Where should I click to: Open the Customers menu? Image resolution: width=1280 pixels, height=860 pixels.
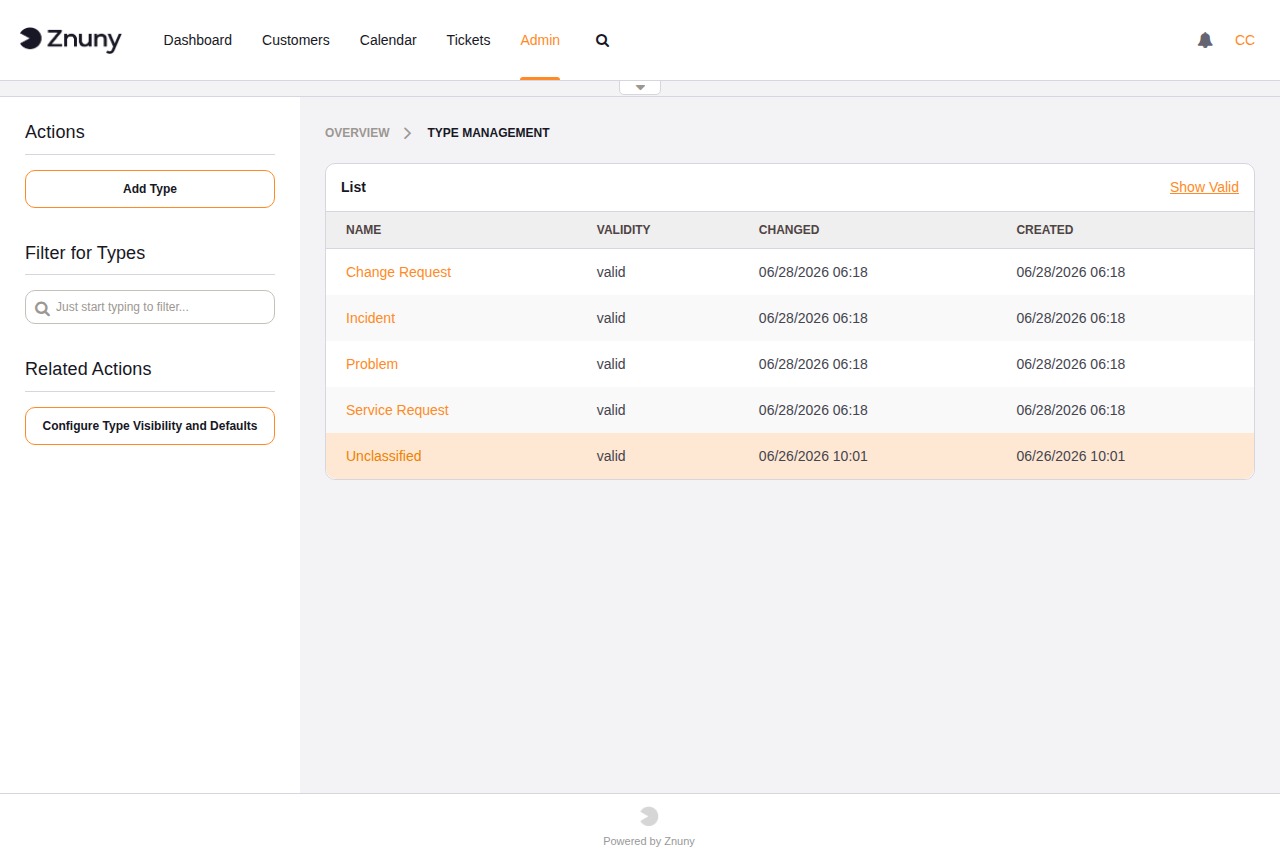(x=296, y=40)
